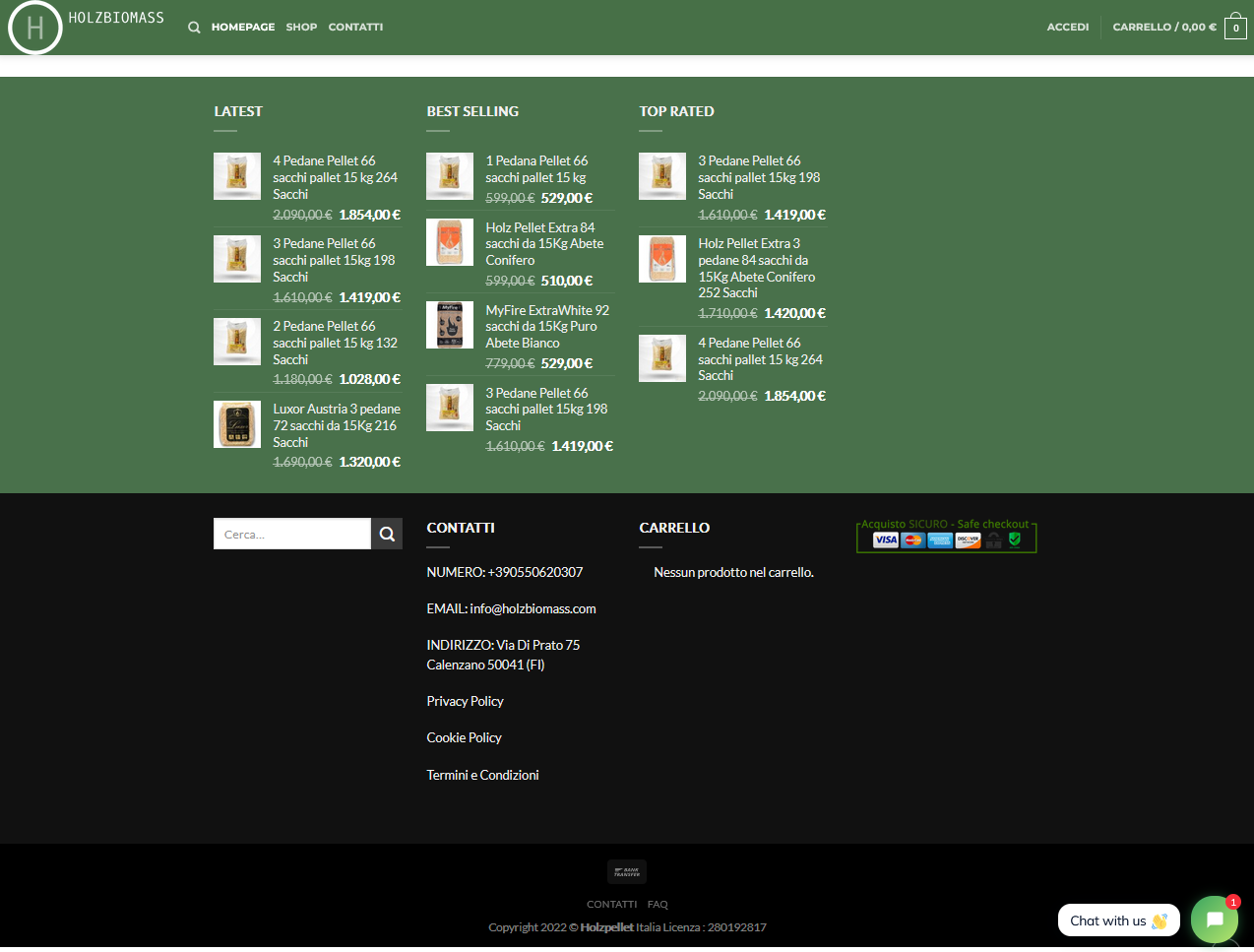
Task: Click the Mastercard payment icon
Action: 912,539
